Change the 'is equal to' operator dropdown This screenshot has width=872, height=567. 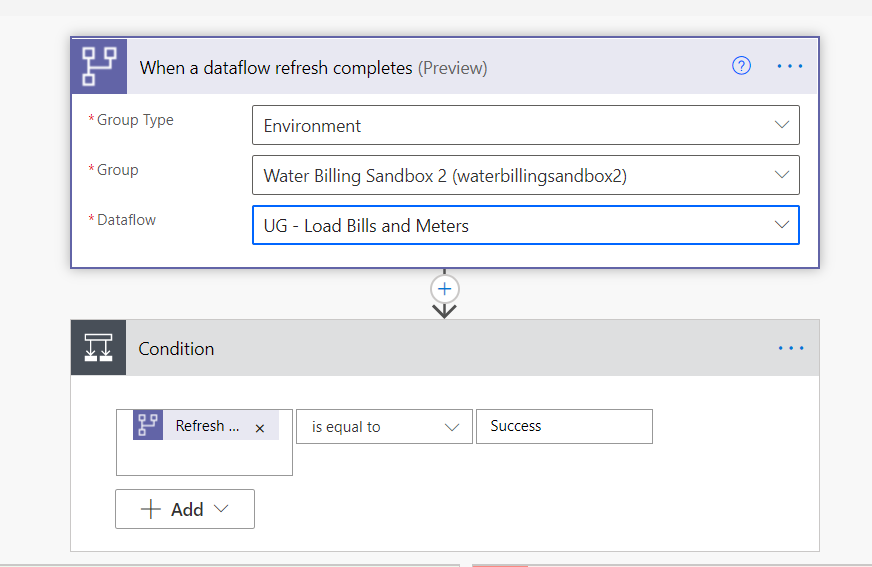coord(384,427)
